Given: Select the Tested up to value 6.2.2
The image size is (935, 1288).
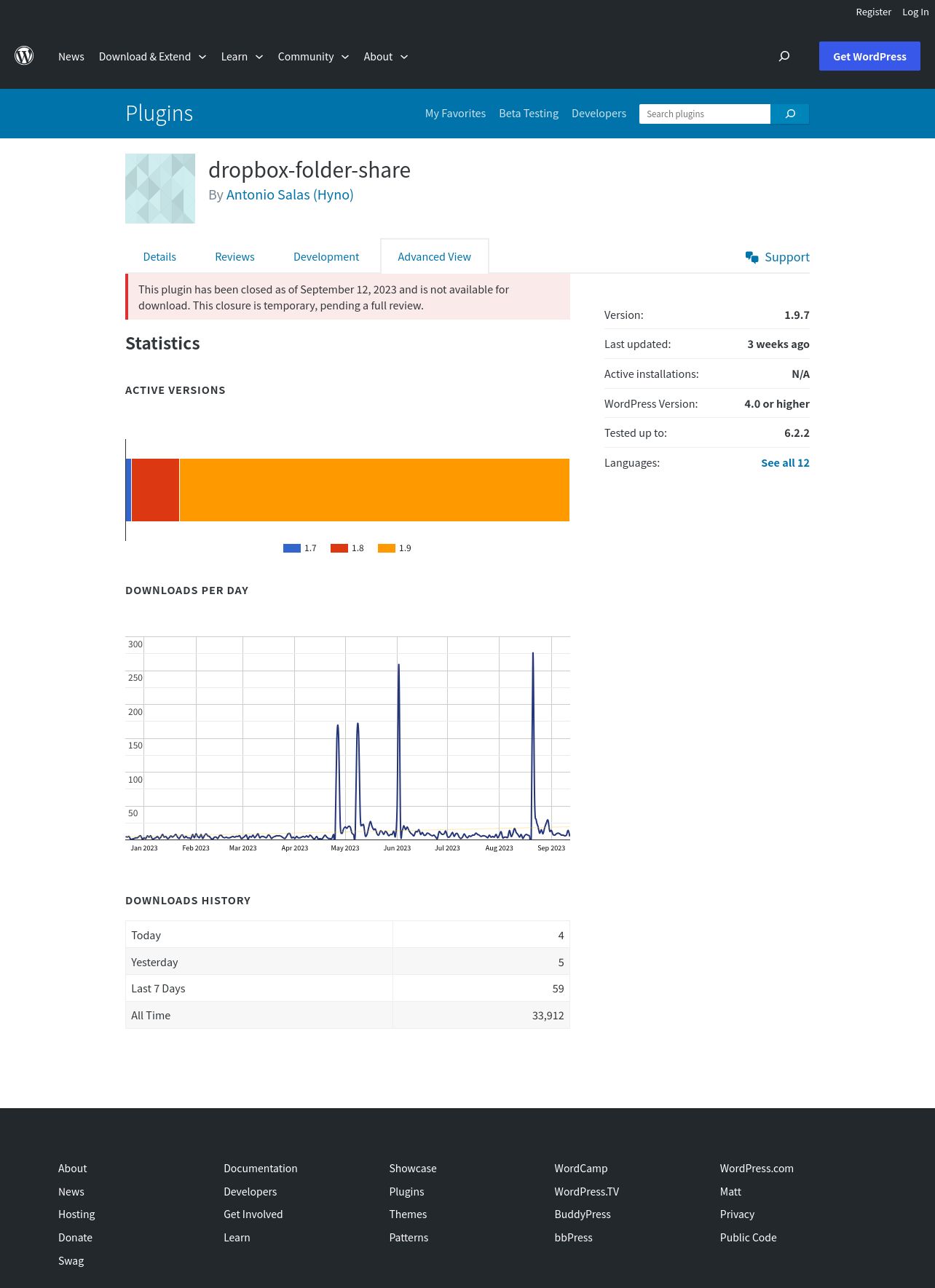Looking at the screenshot, I should point(797,433).
